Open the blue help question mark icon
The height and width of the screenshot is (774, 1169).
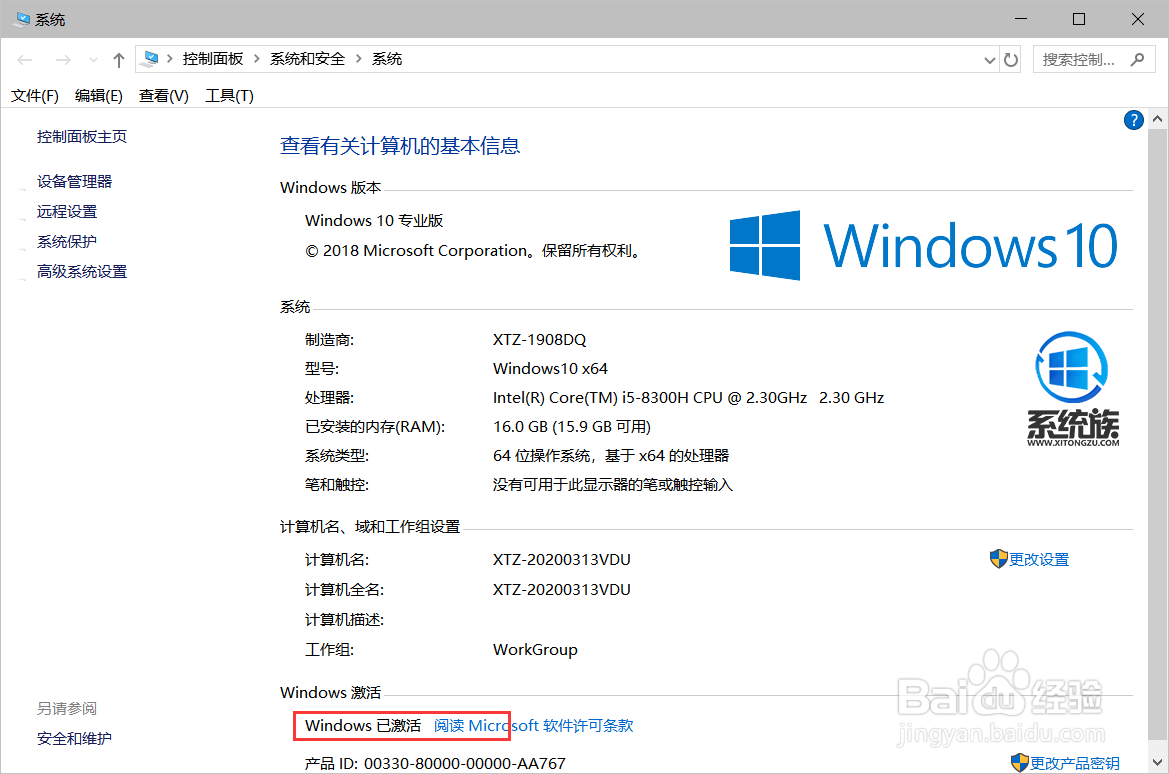pyautogui.click(x=1133, y=120)
